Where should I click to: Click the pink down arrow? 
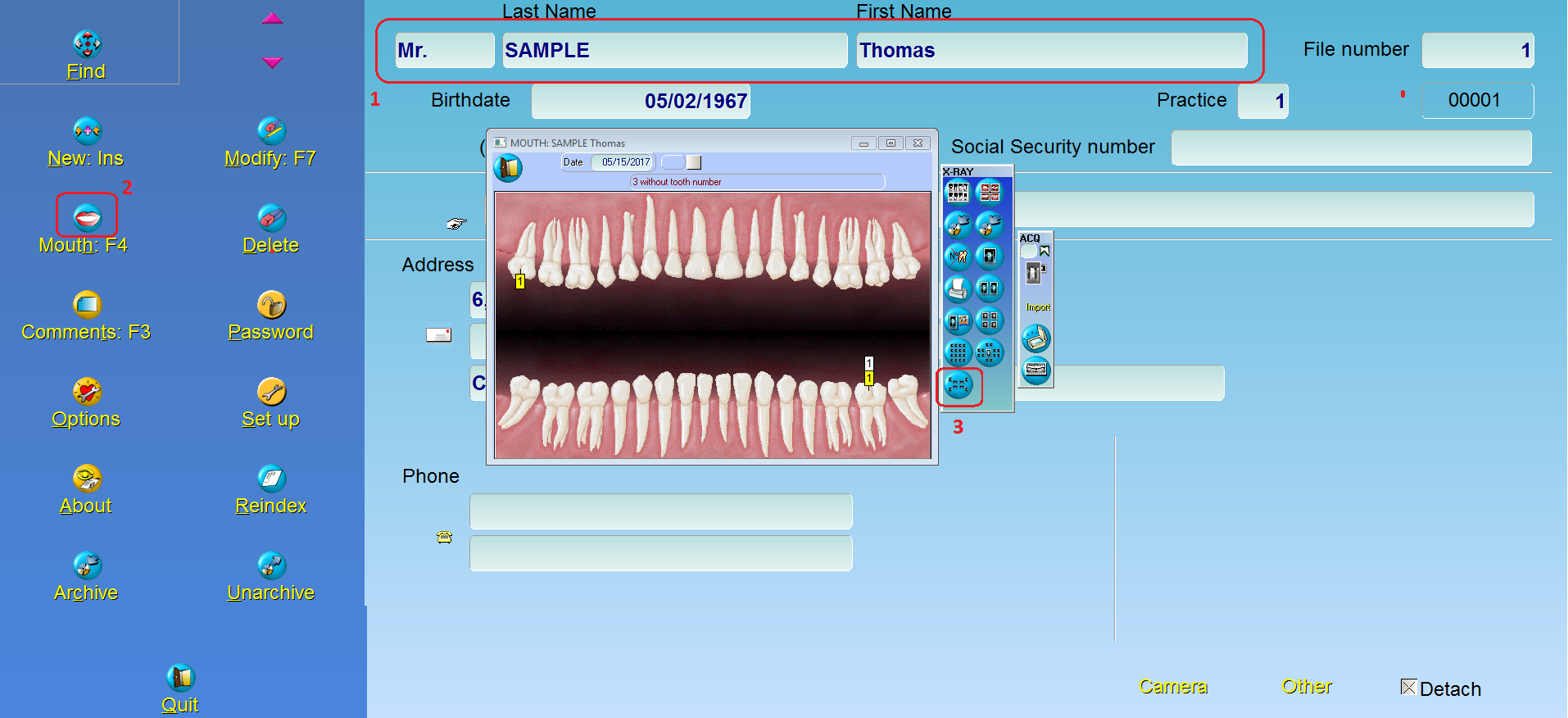(x=272, y=62)
